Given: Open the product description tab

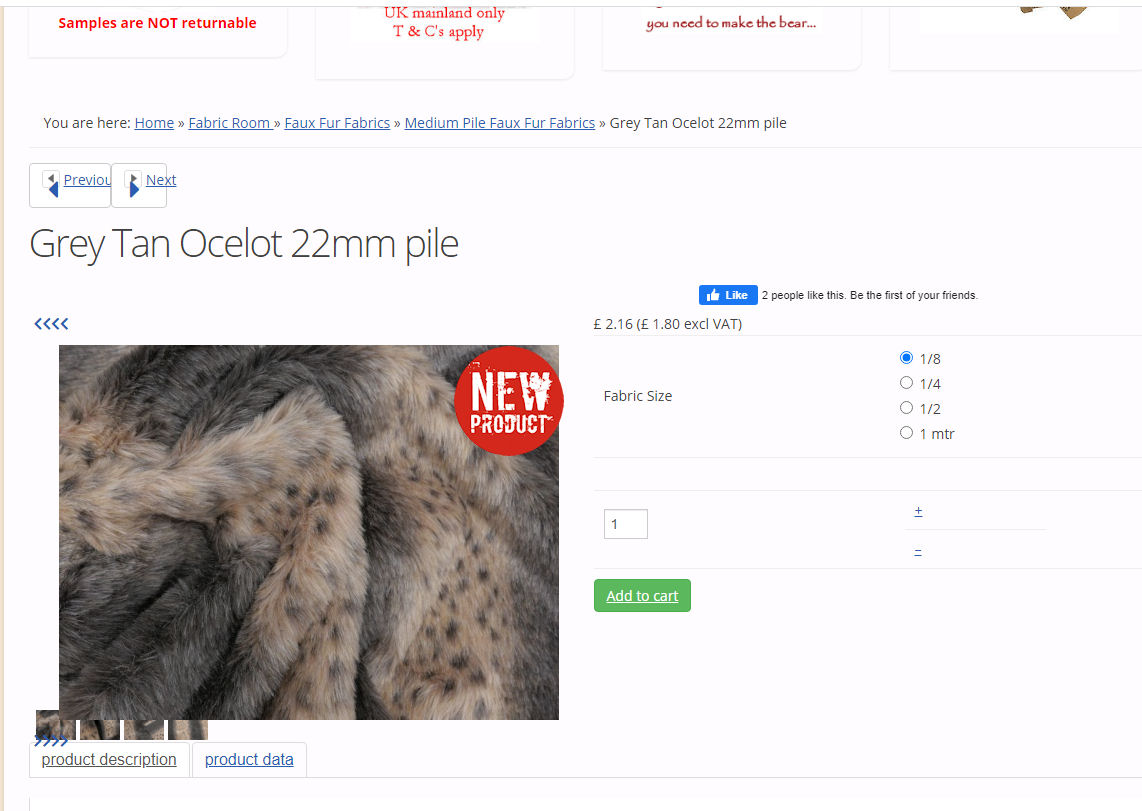Looking at the screenshot, I should [109, 759].
